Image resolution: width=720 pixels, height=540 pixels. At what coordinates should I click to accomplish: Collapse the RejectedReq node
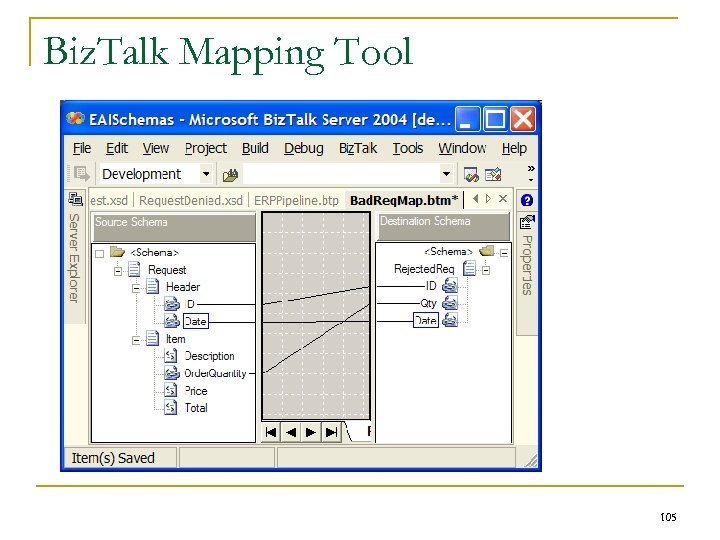(x=486, y=270)
